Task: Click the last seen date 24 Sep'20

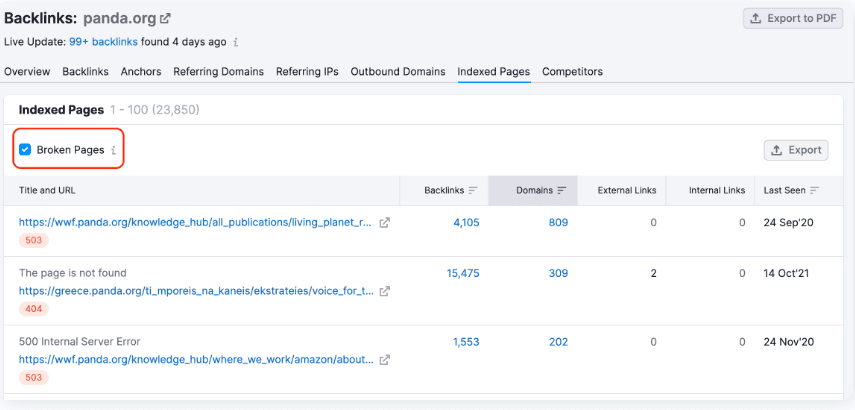Action: click(x=788, y=222)
